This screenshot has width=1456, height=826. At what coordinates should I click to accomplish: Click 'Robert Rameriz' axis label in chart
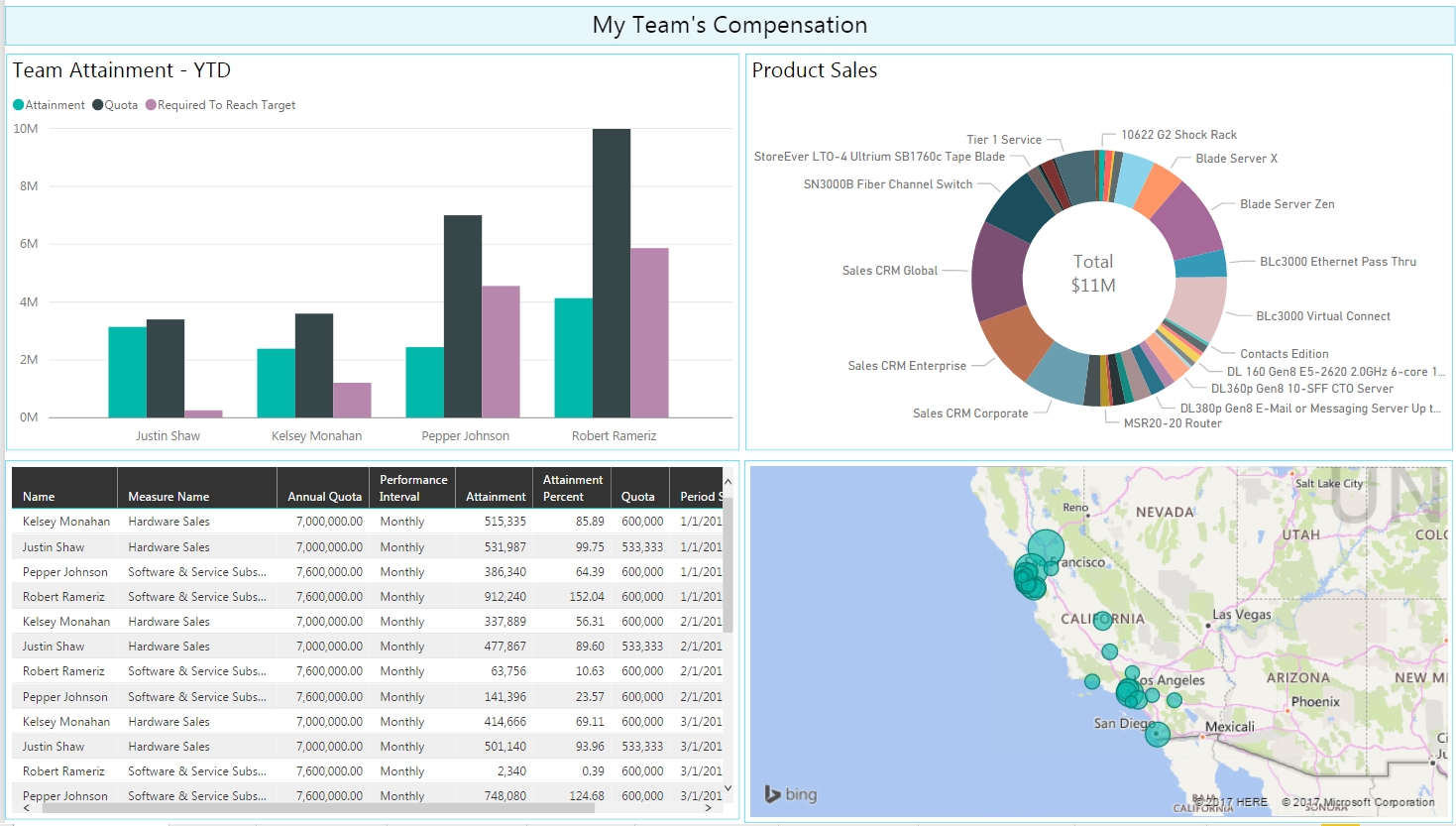click(x=614, y=436)
